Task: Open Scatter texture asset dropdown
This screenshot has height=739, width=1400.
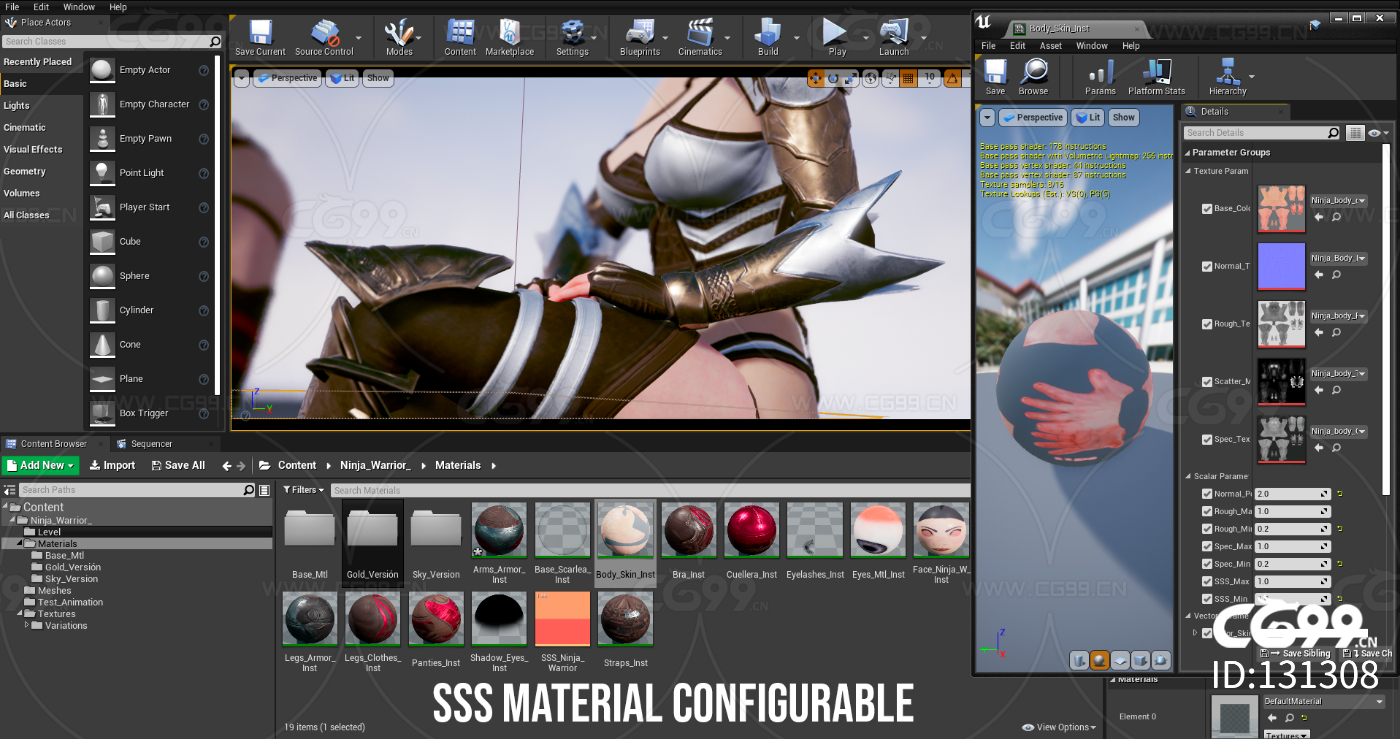Action: click(1339, 373)
